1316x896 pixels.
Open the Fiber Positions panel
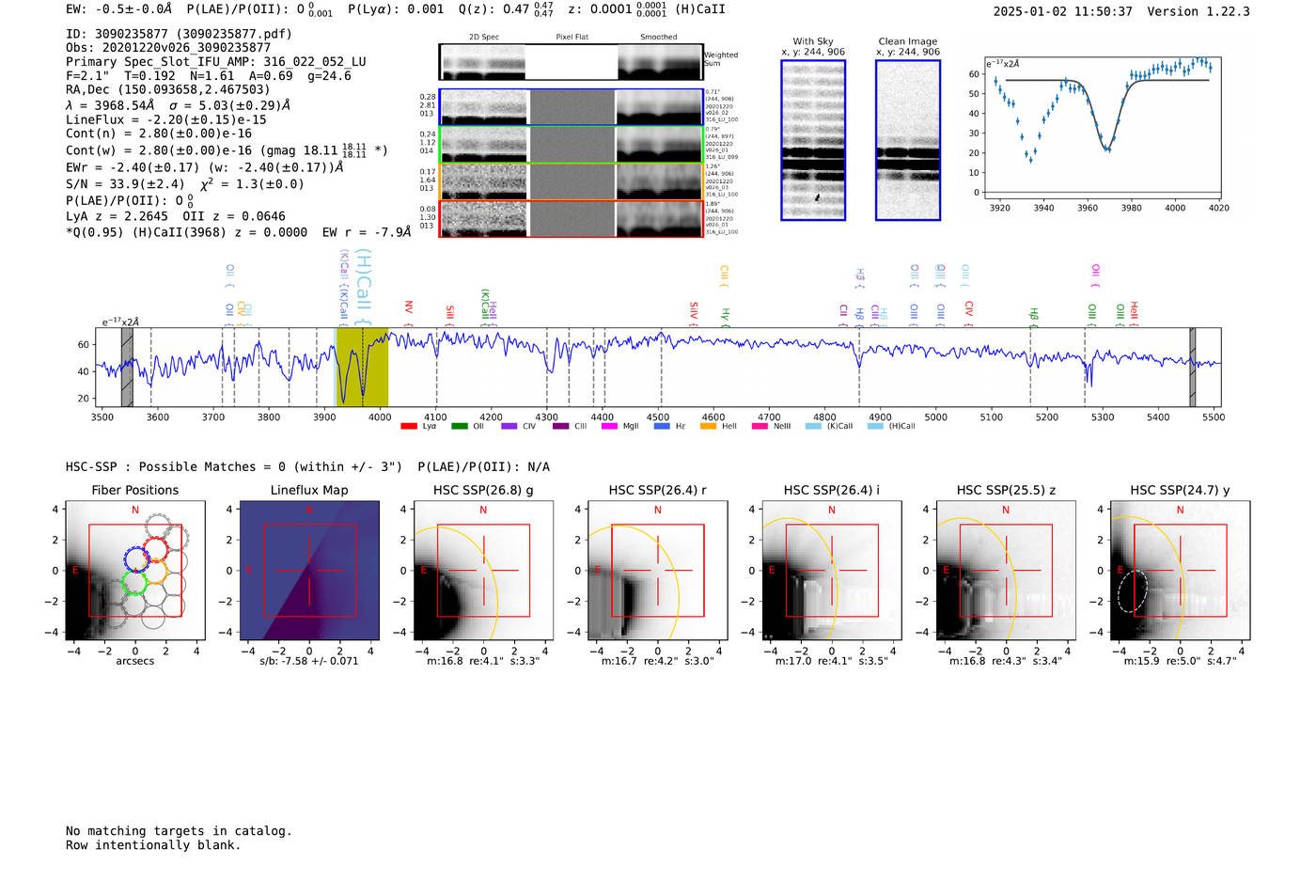pos(134,570)
